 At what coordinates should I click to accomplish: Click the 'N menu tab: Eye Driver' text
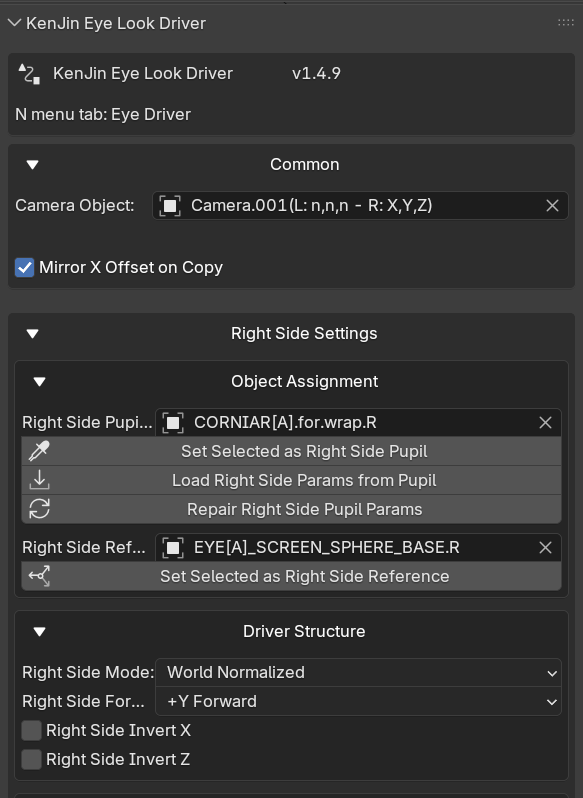pyautogui.click(x=103, y=115)
